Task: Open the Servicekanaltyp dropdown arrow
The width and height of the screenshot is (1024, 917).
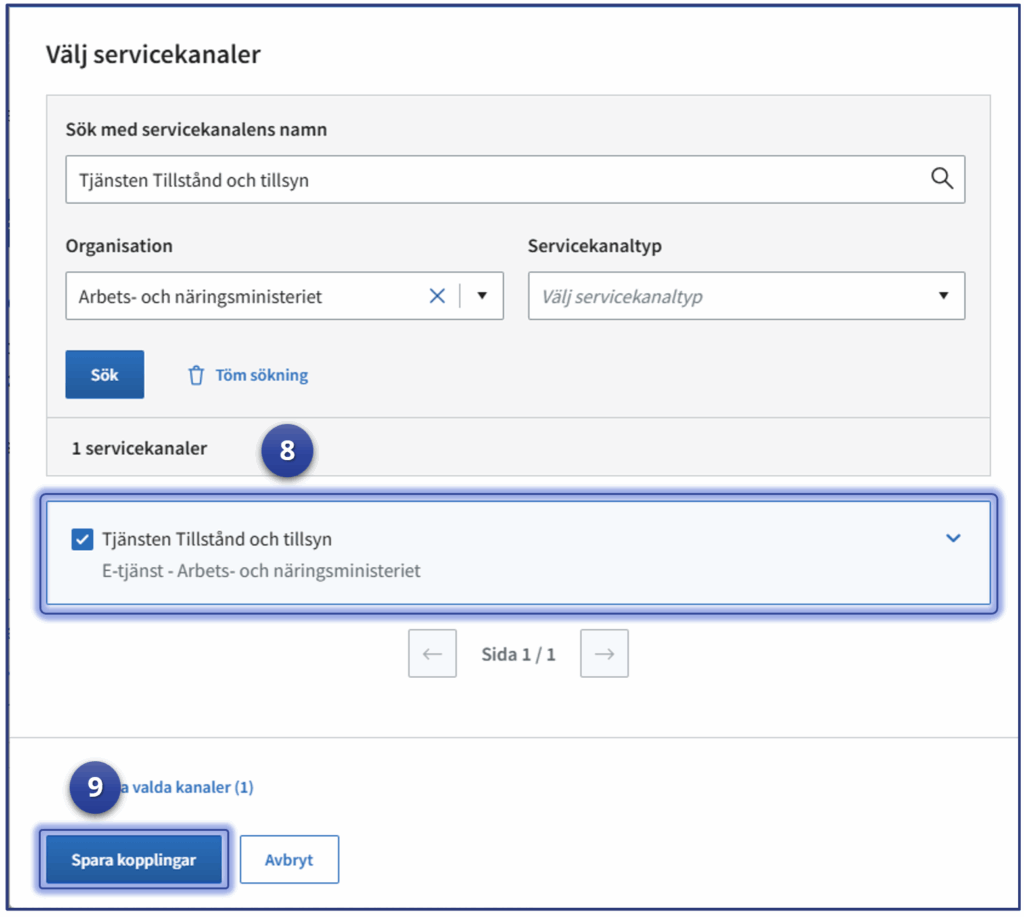Action: (943, 296)
